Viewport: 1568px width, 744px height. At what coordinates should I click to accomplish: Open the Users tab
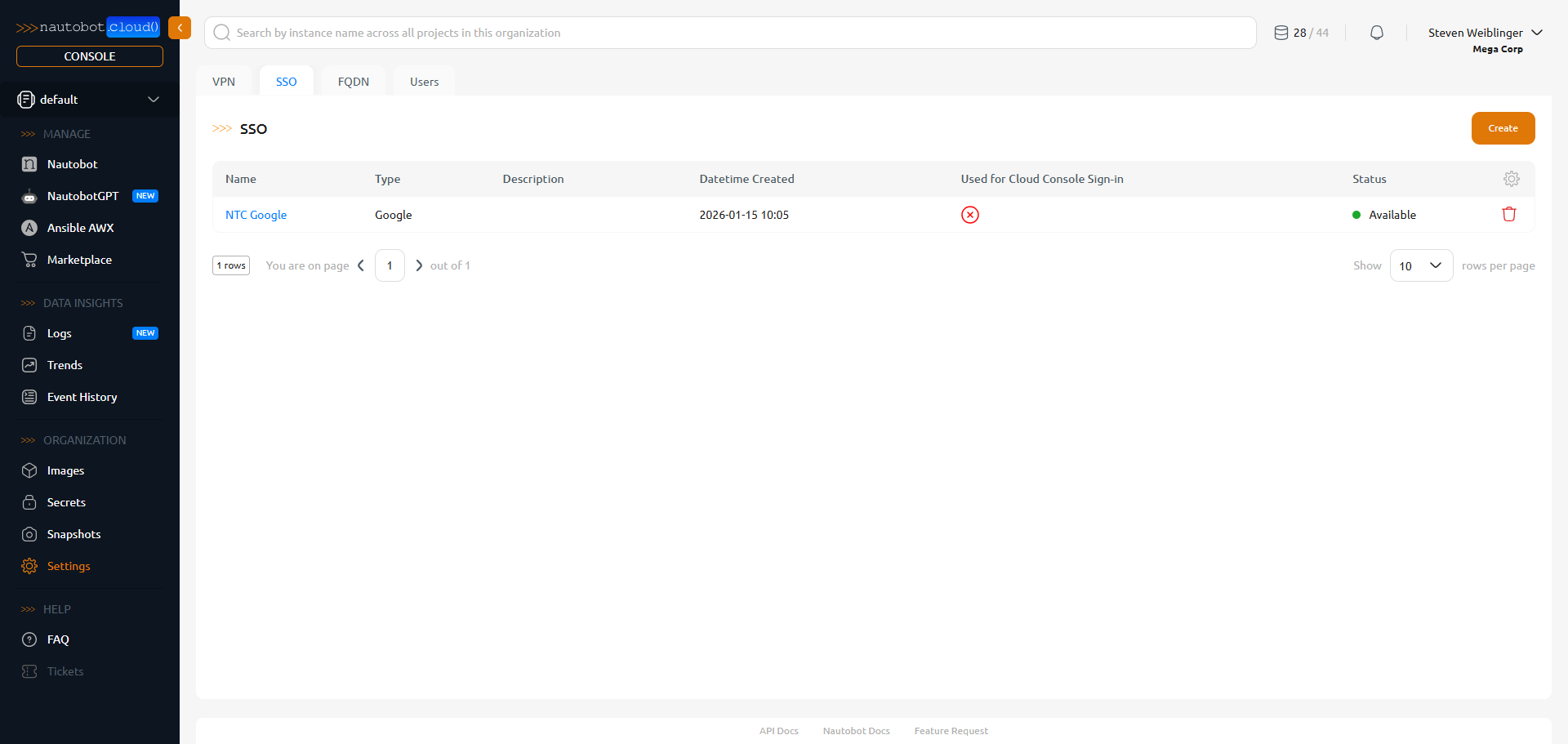425,82
